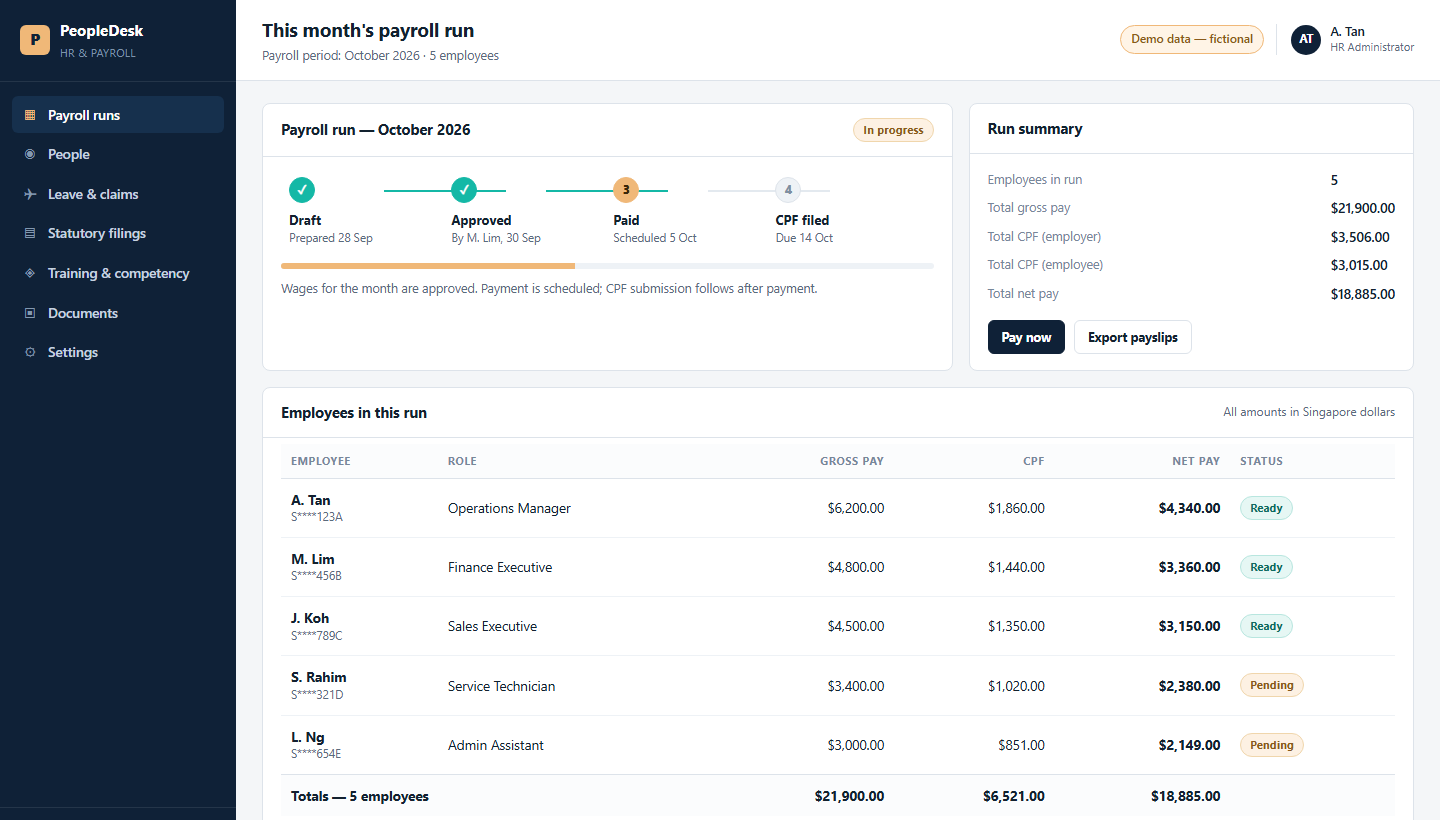The height and width of the screenshot is (820, 1440).
Task: Click Export payslips button
Action: pyautogui.click(x=1133, y=337)
